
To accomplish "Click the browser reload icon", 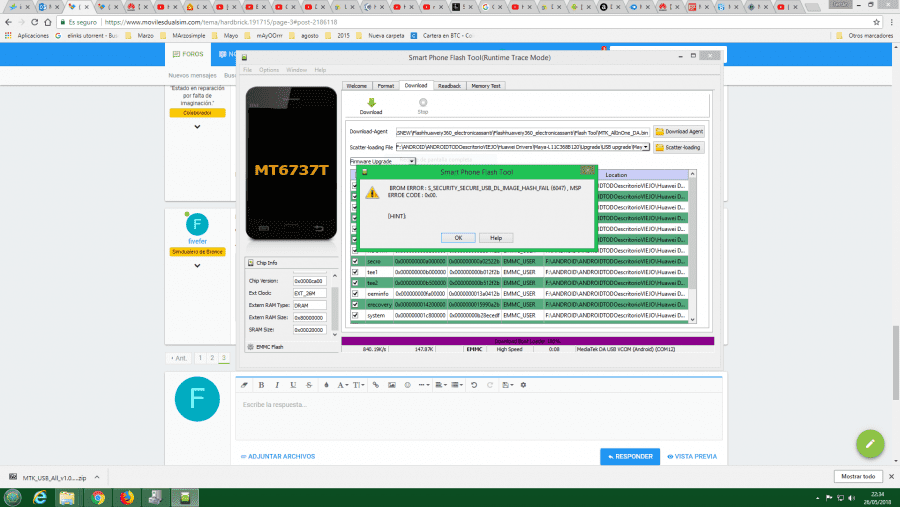I will [34, 22].
